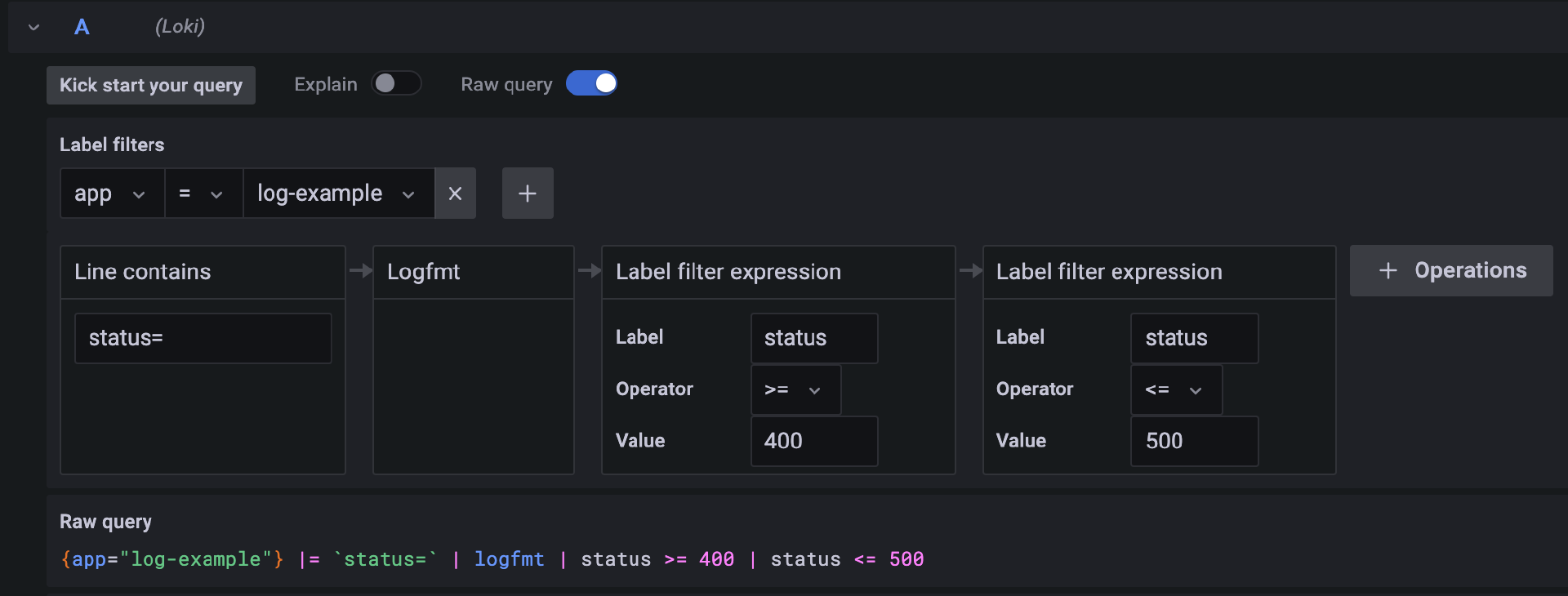Click the plus Operations button
Screen dimensions: 1568x596
coord(1451,270)
